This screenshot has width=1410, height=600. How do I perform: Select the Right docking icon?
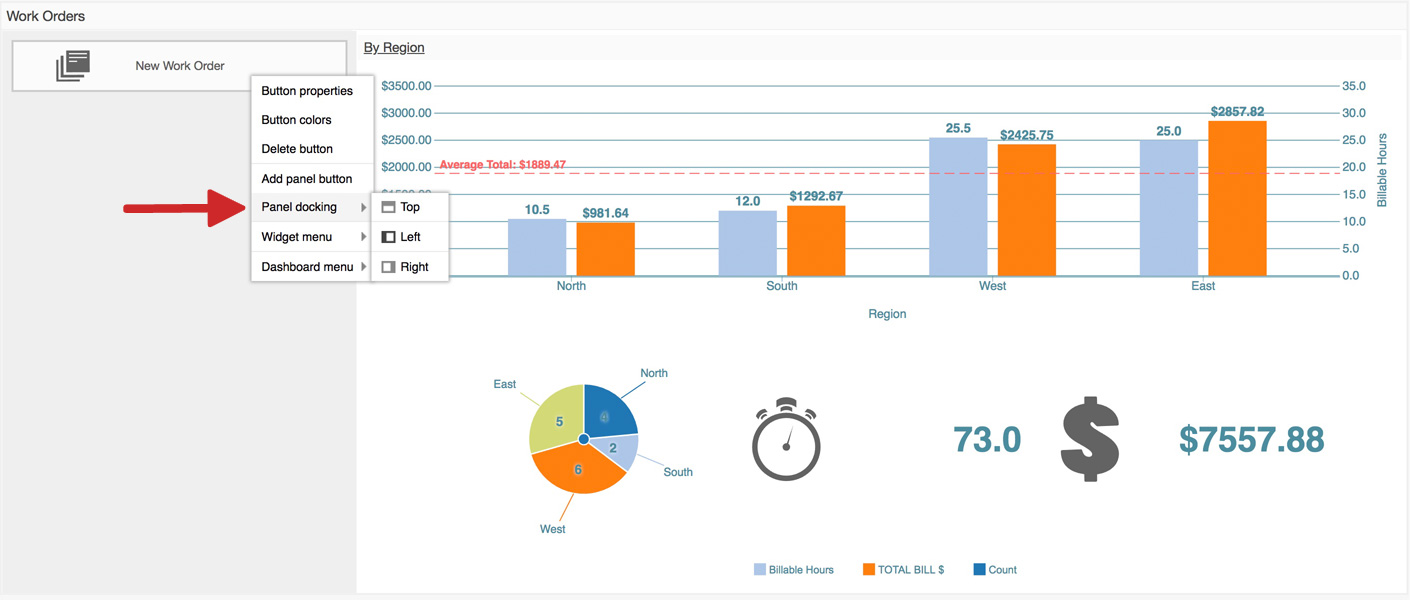(x=389, y=267)
